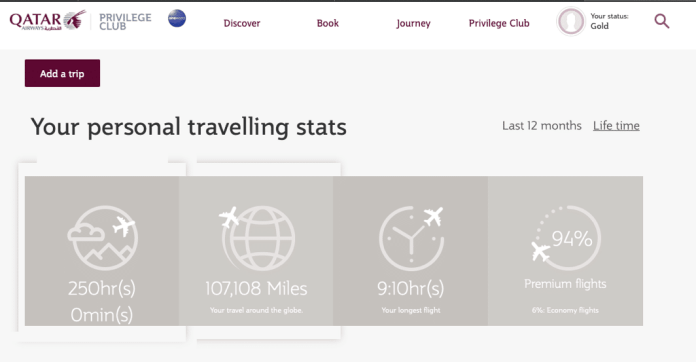Open the search magnifier icon
The image size is (696, 362).
click(x=661, y=21)
